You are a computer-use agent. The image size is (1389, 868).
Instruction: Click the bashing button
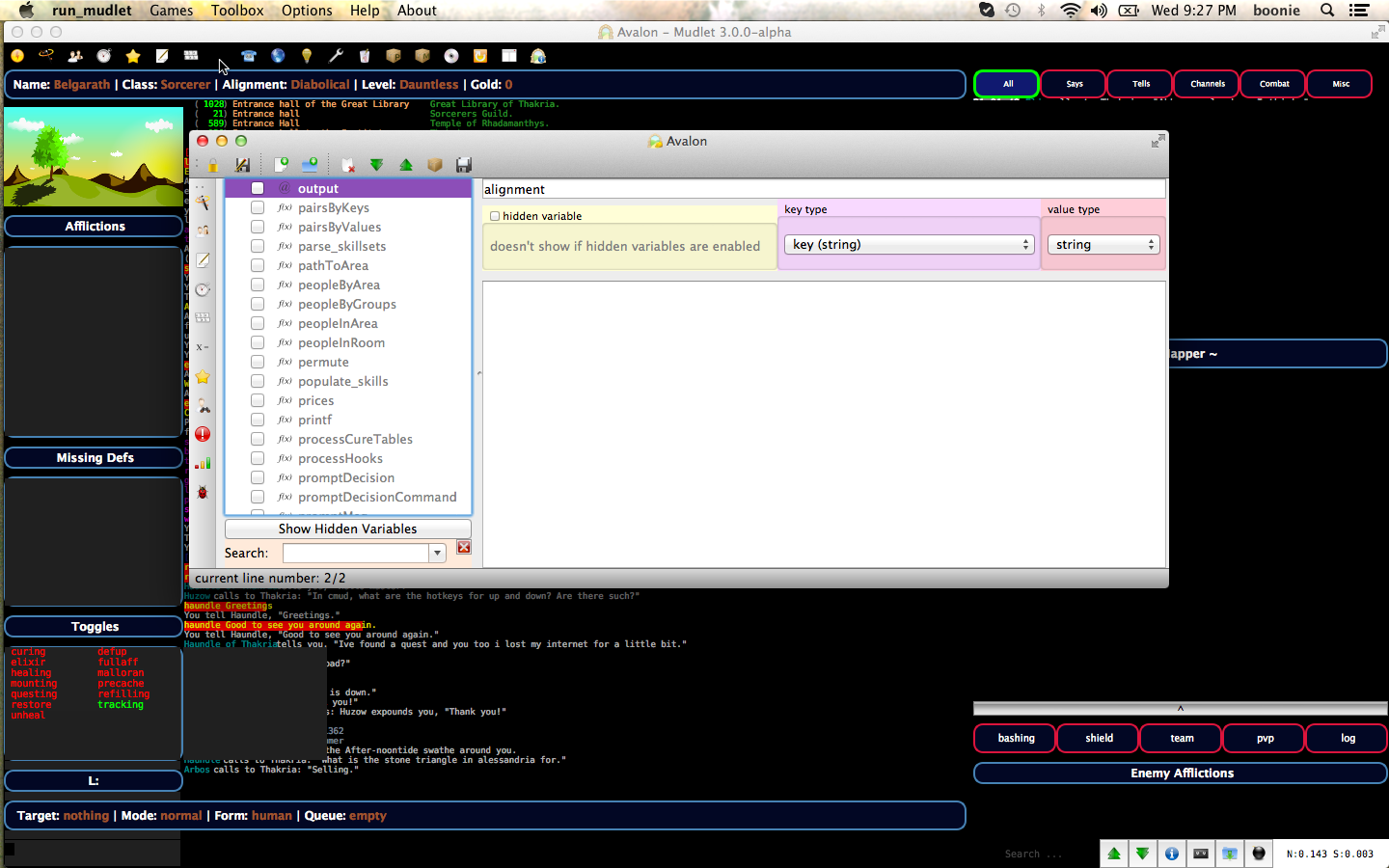click(1016, 738)
